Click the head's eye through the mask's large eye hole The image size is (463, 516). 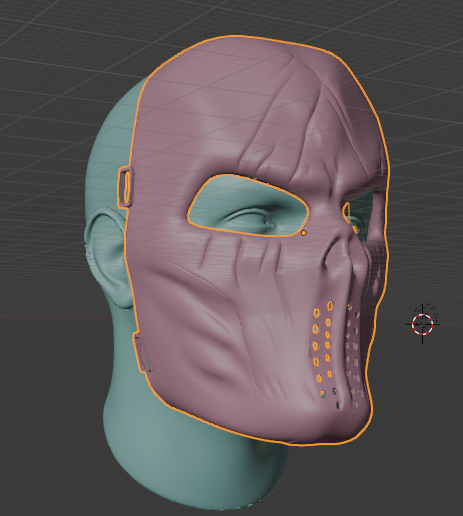[x=249, y=218]
